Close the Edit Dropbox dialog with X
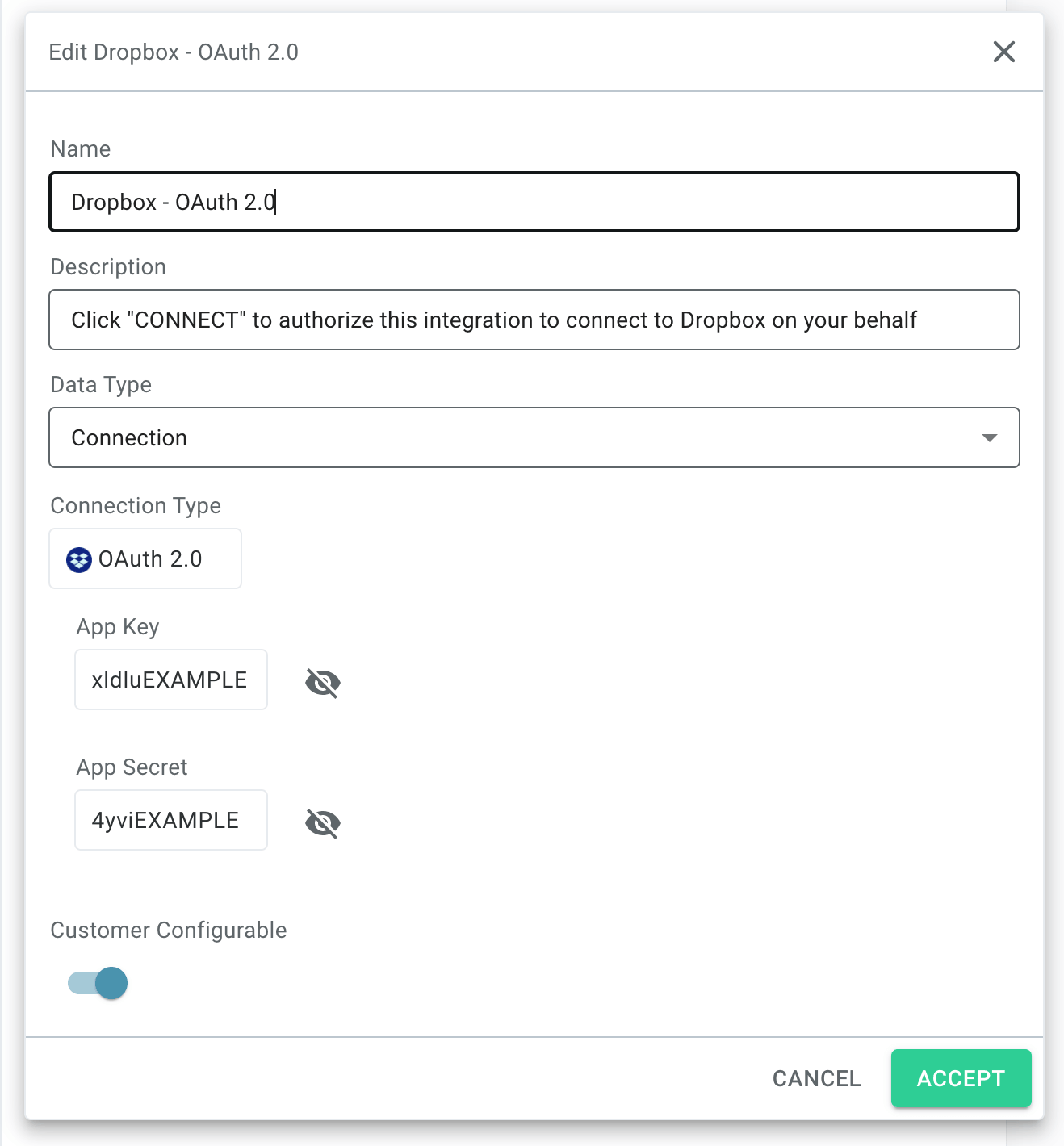The width and height of the screenshot is (1064, 1146). coord(1003,52)
